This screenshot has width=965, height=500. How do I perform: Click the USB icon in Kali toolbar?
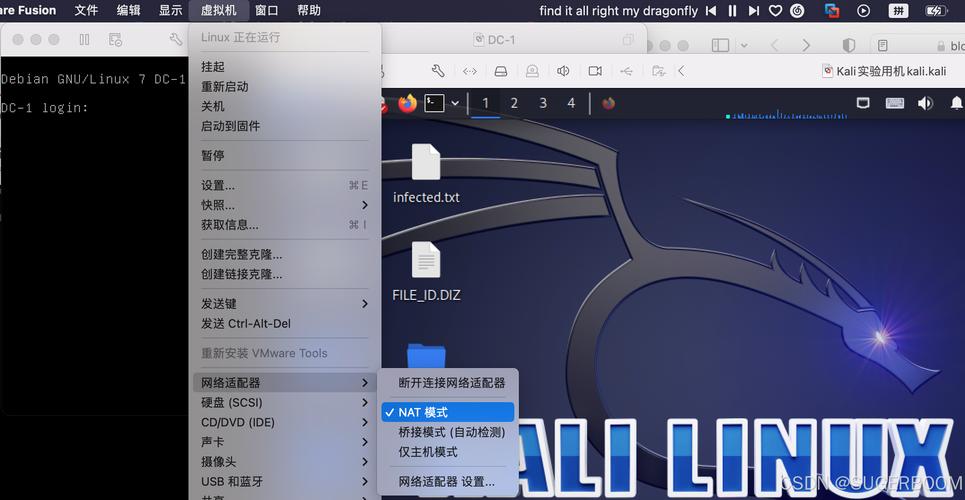click(x=627, y=71)
